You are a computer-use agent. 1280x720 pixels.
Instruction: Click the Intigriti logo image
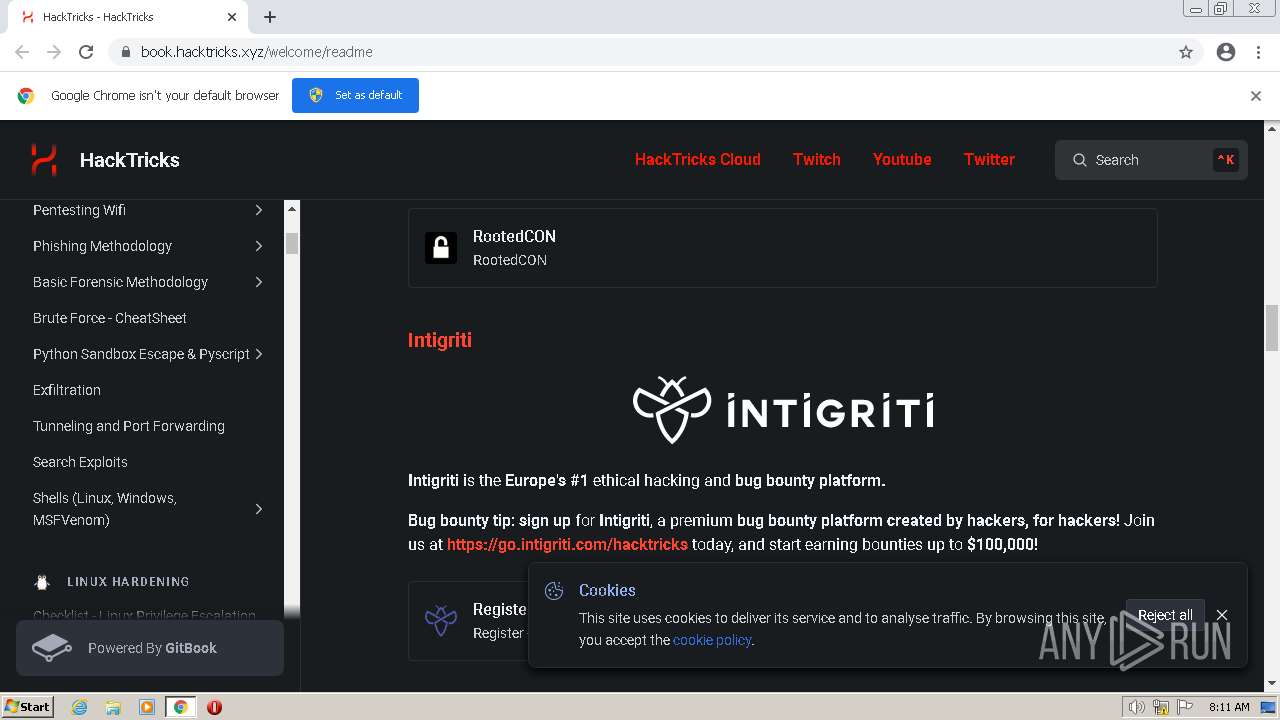pyautogui.click(x=783, y=410)
